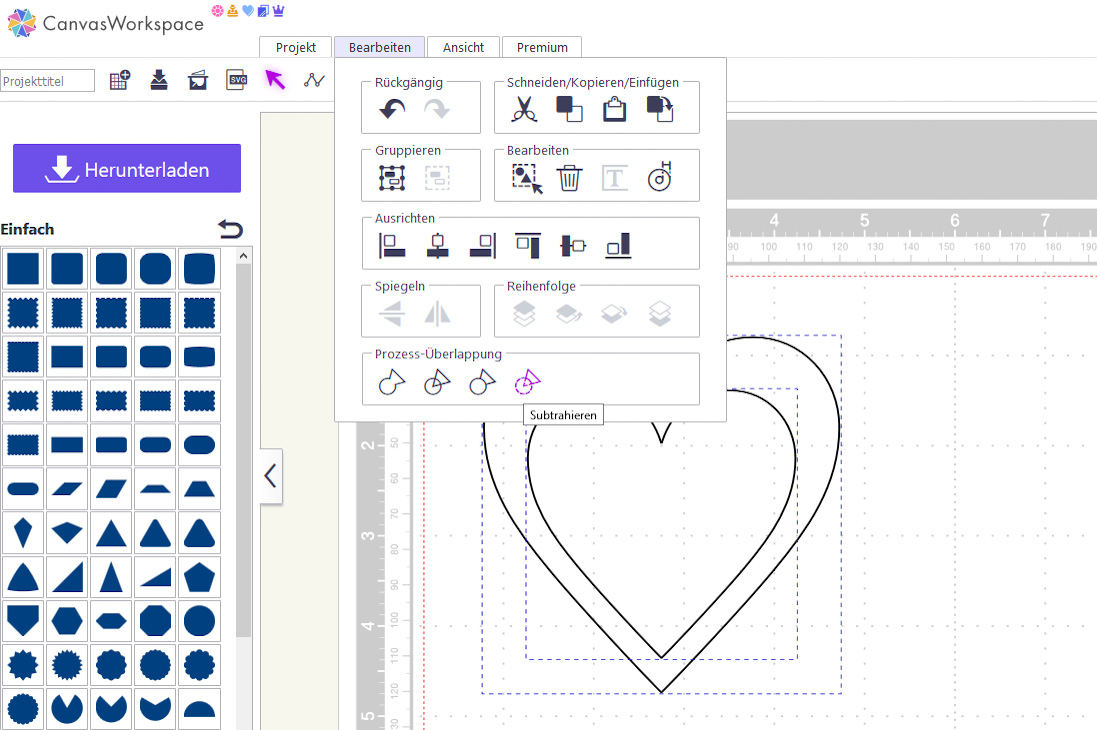The image size is (1097, 730).
Task: Click the SVG file icon in the toolbar
Action: pos(236,81)
